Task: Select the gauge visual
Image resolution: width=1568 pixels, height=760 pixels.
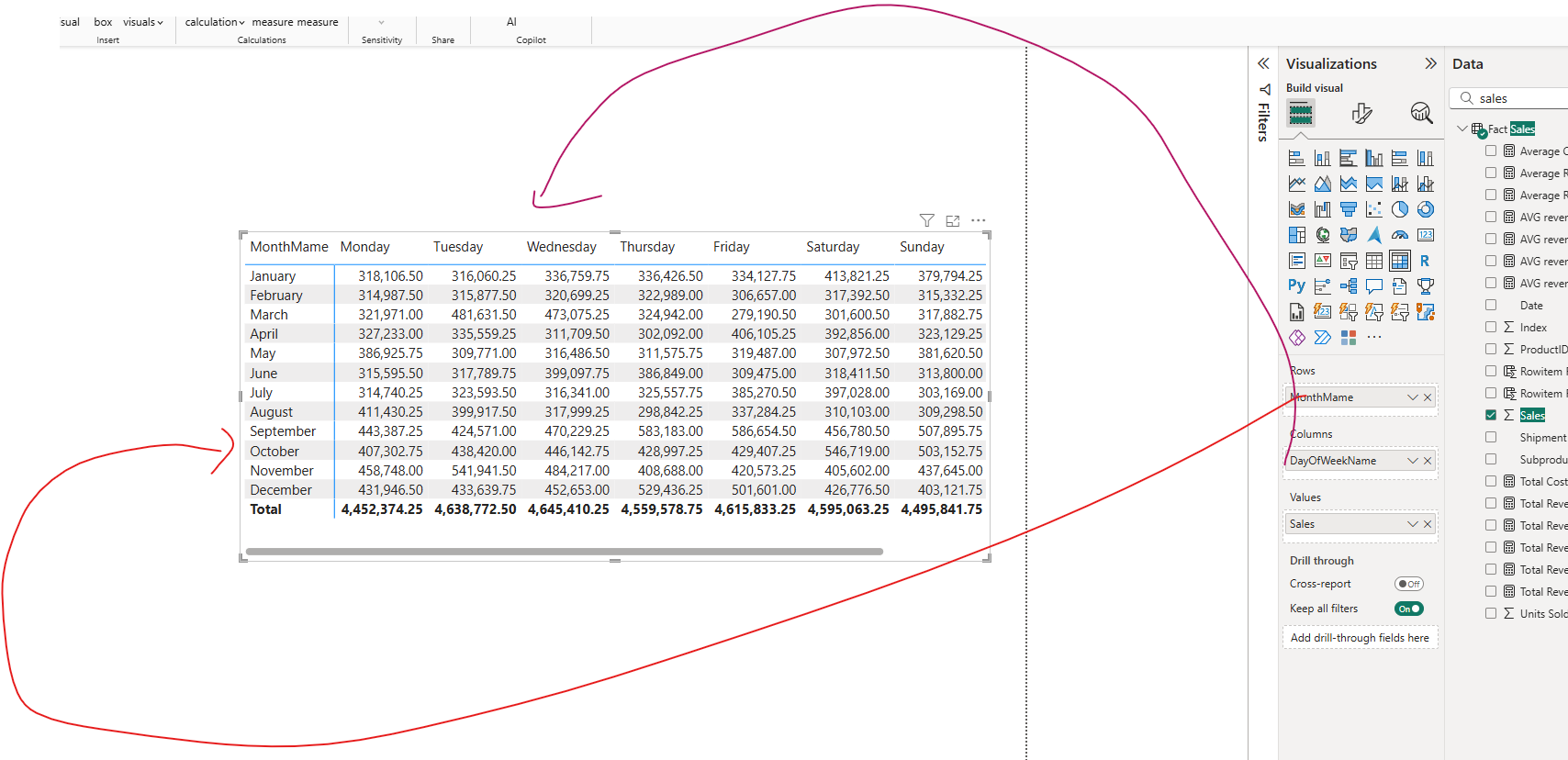Action: [x=1399, y=235]
